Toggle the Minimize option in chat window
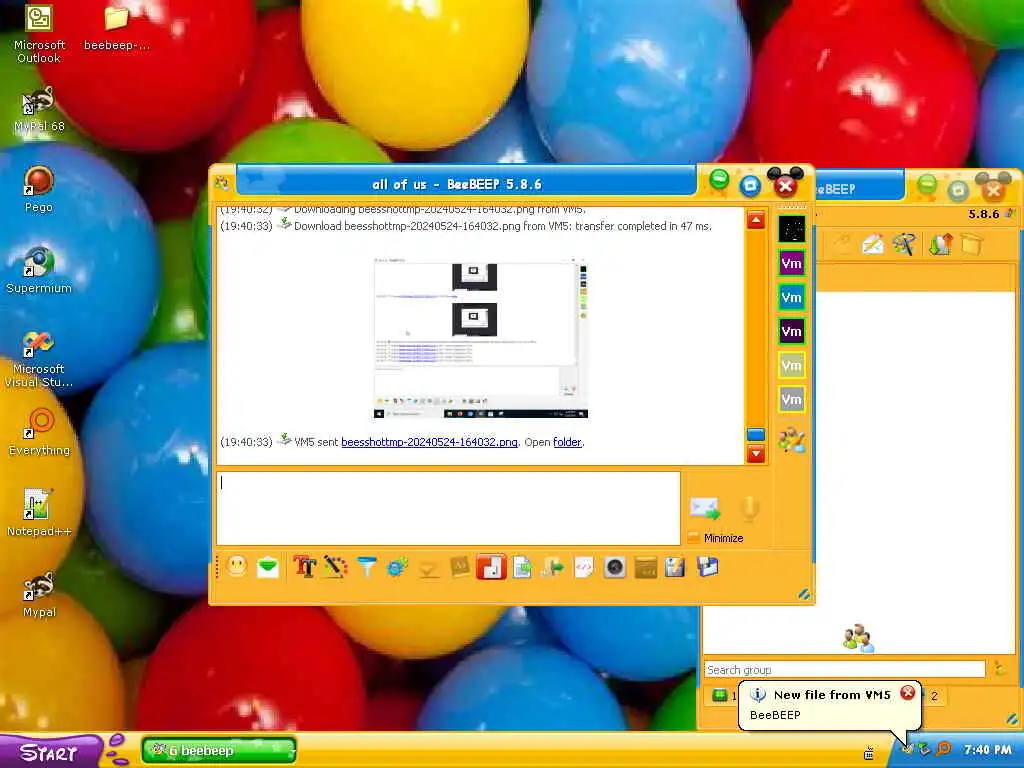1024x768 pixels. 716,538
